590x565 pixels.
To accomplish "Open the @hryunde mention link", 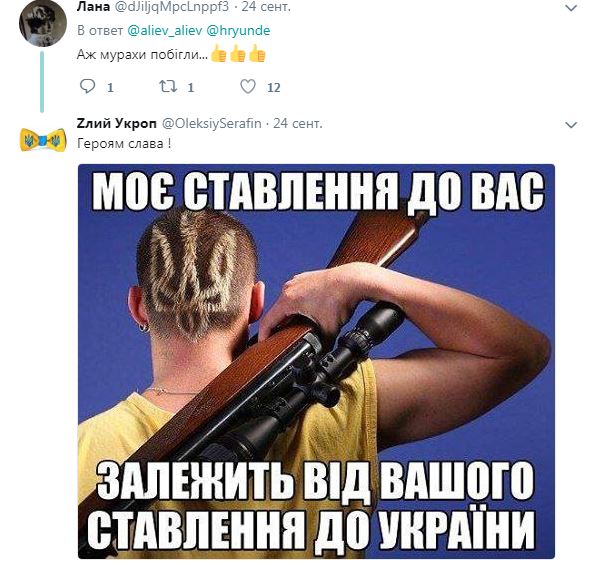I will (x=238, y=30).
